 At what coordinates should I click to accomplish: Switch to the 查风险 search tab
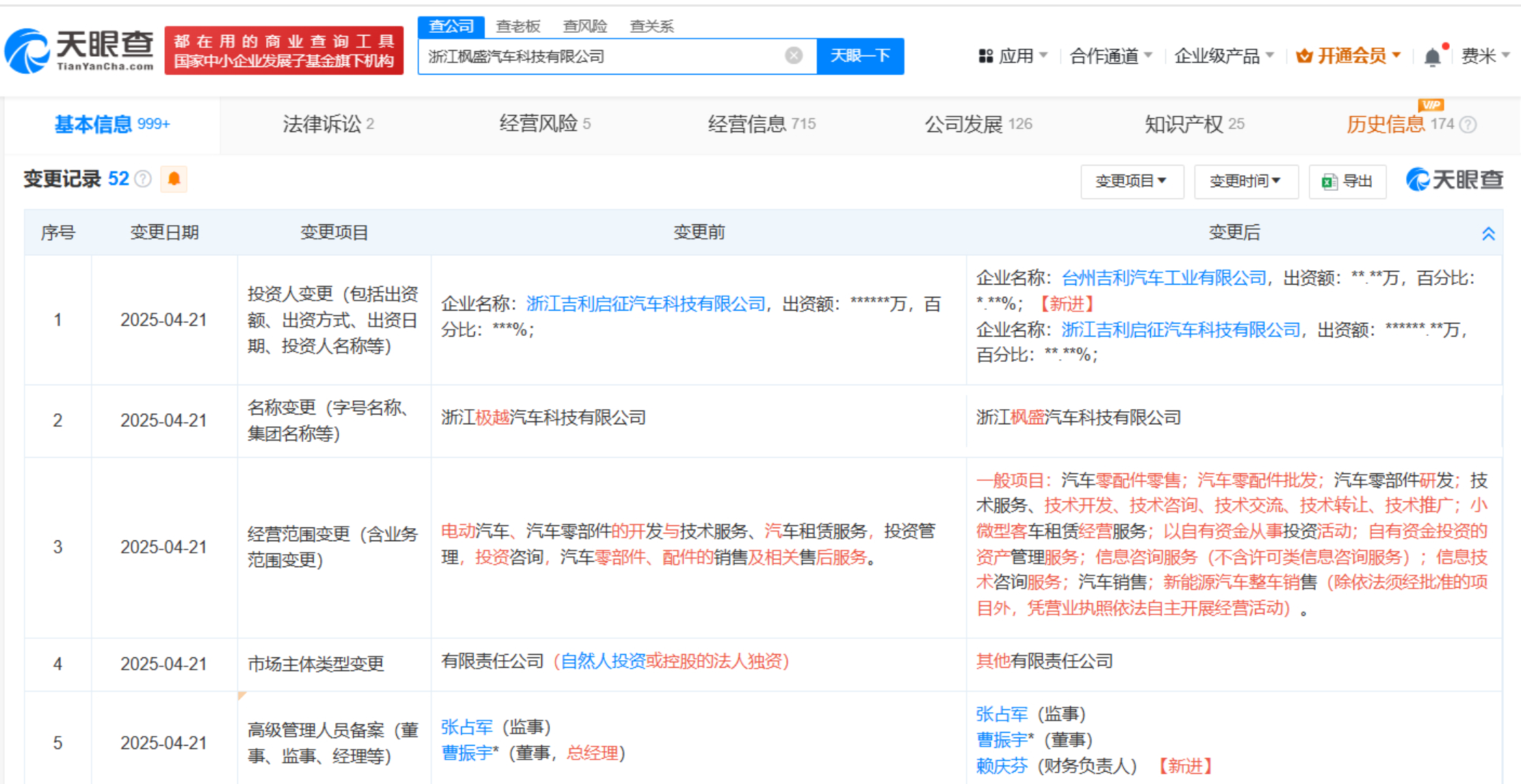[x=585, y=27]
